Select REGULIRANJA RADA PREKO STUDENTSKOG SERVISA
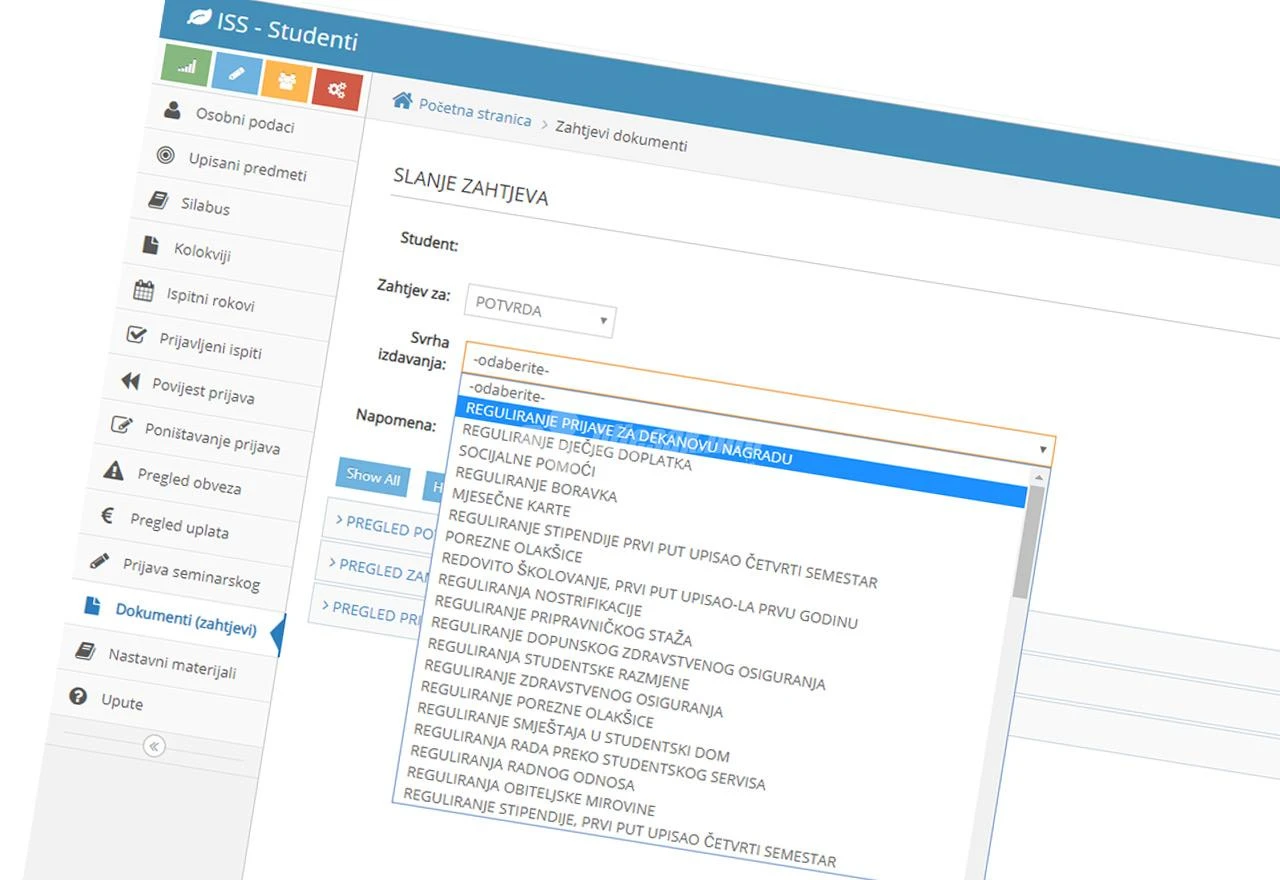1280x880 pixels. tap(590, 758)
